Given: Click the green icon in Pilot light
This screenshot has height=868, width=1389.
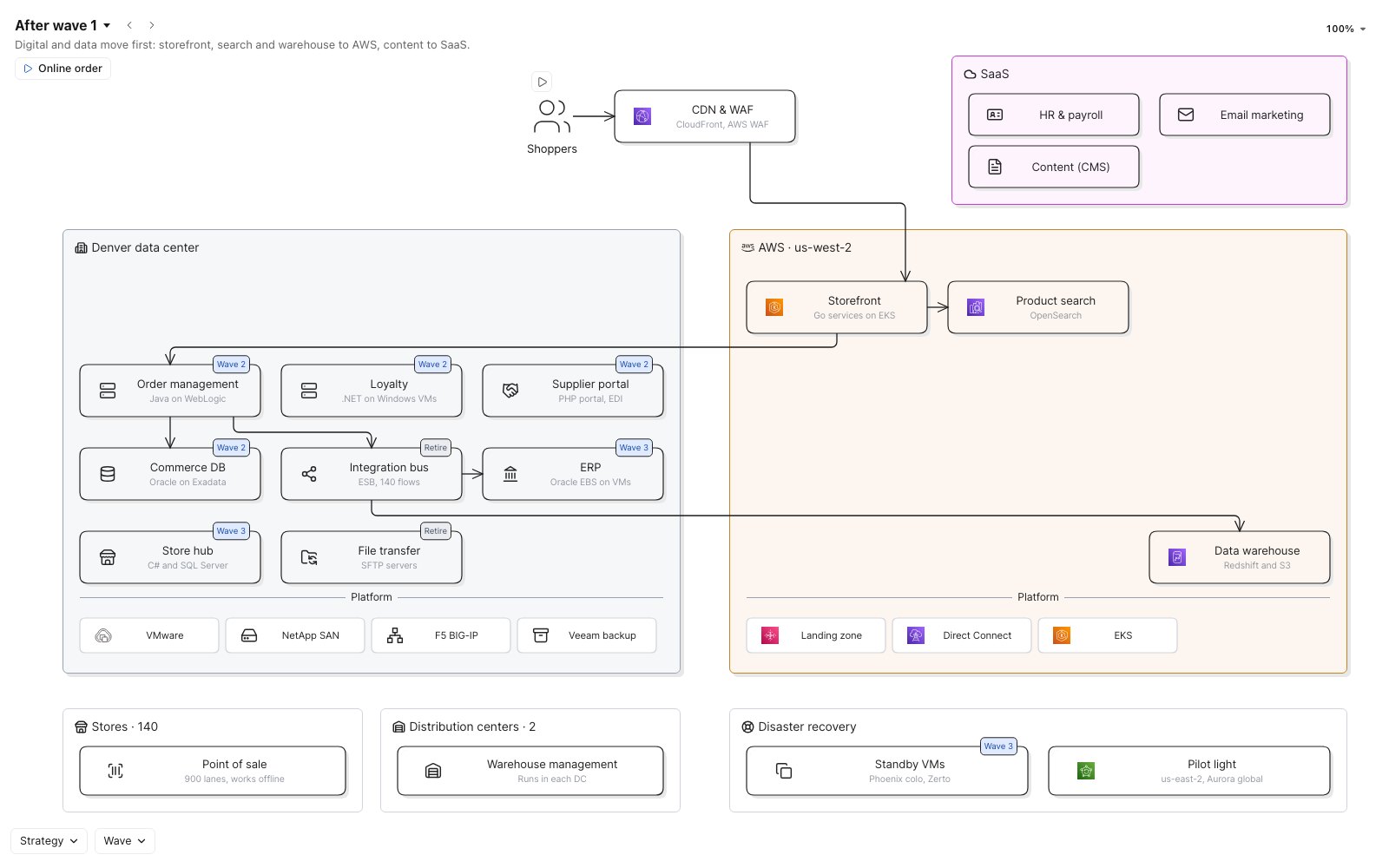Looking at the screenshot, I should point(1086,771).
